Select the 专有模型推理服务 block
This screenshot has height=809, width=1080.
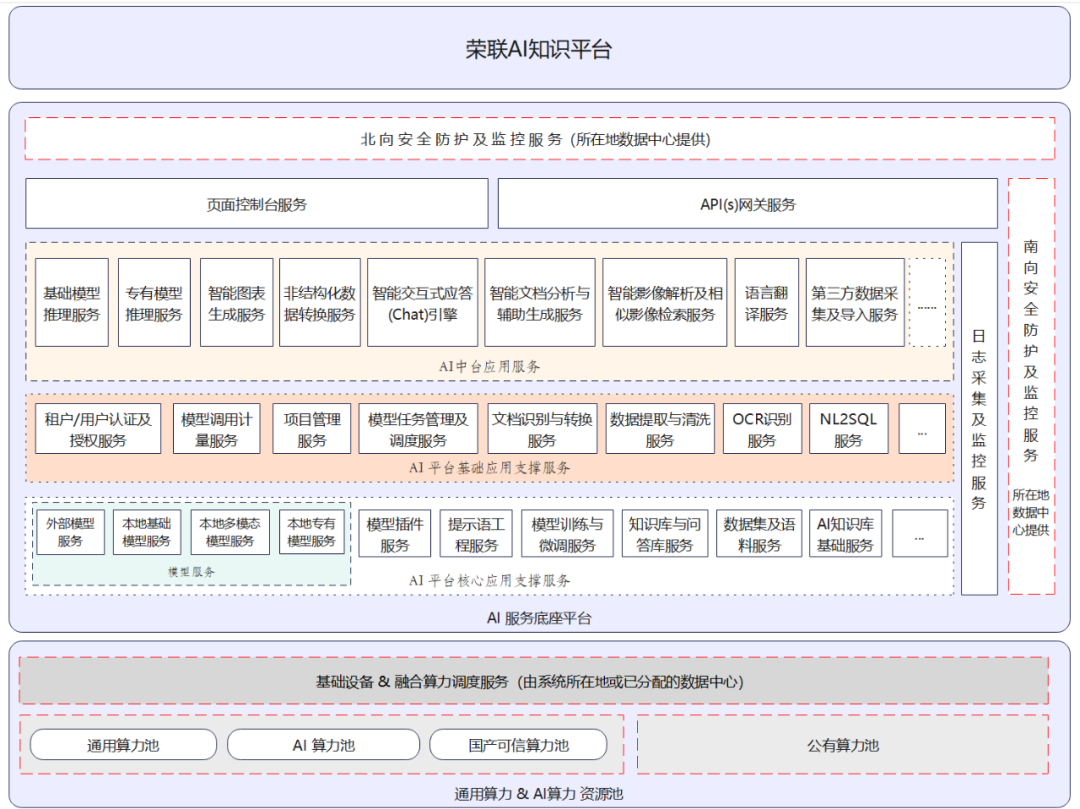154,302
